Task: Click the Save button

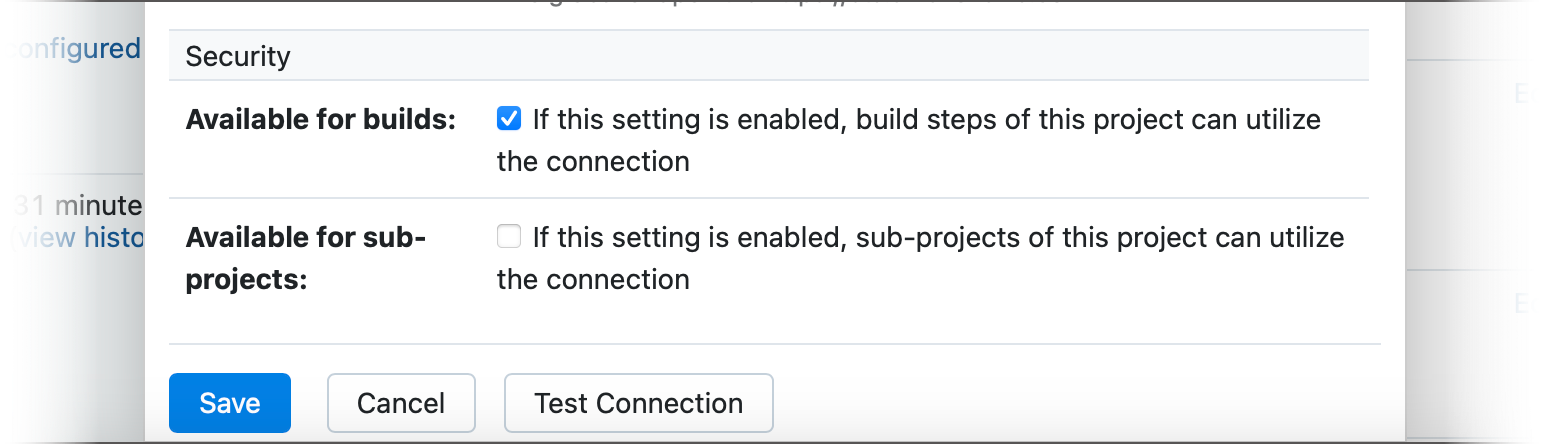Action: pos(230,403)
